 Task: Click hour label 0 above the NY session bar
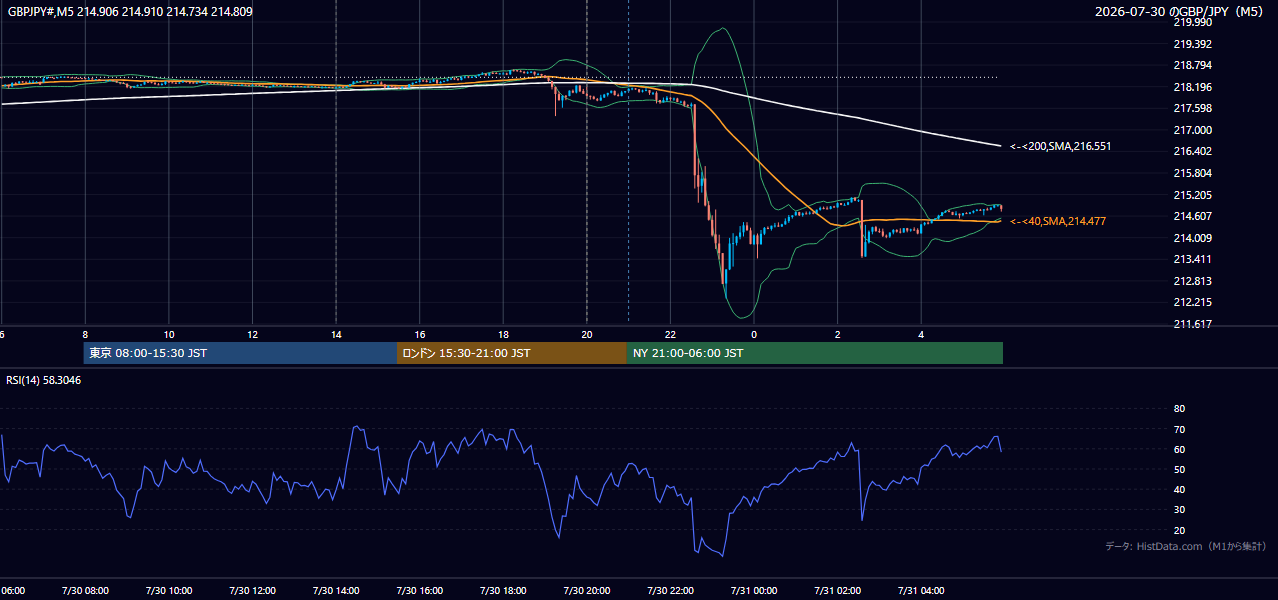754,335
